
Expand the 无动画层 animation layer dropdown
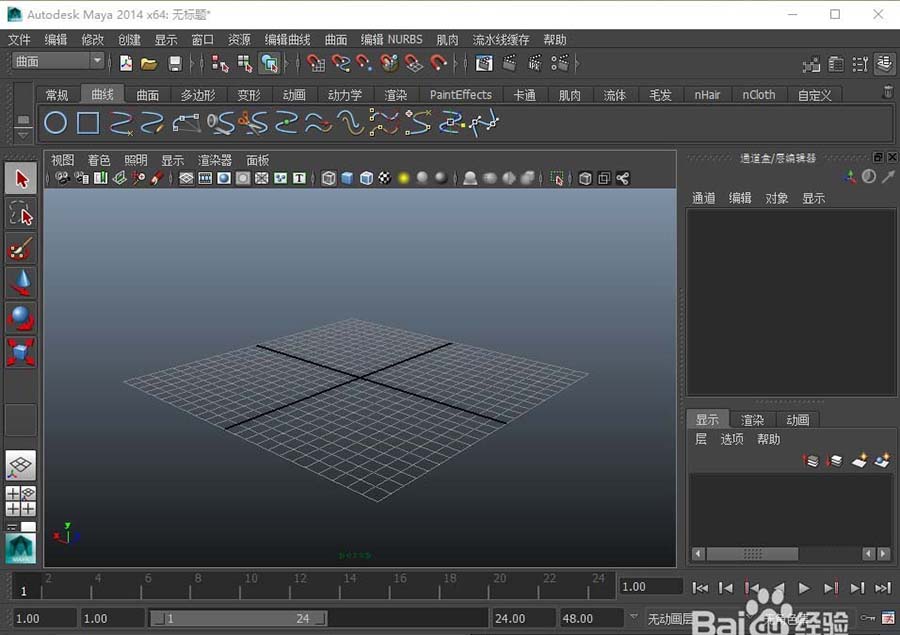pyautogui.click(x=634, y=618)
